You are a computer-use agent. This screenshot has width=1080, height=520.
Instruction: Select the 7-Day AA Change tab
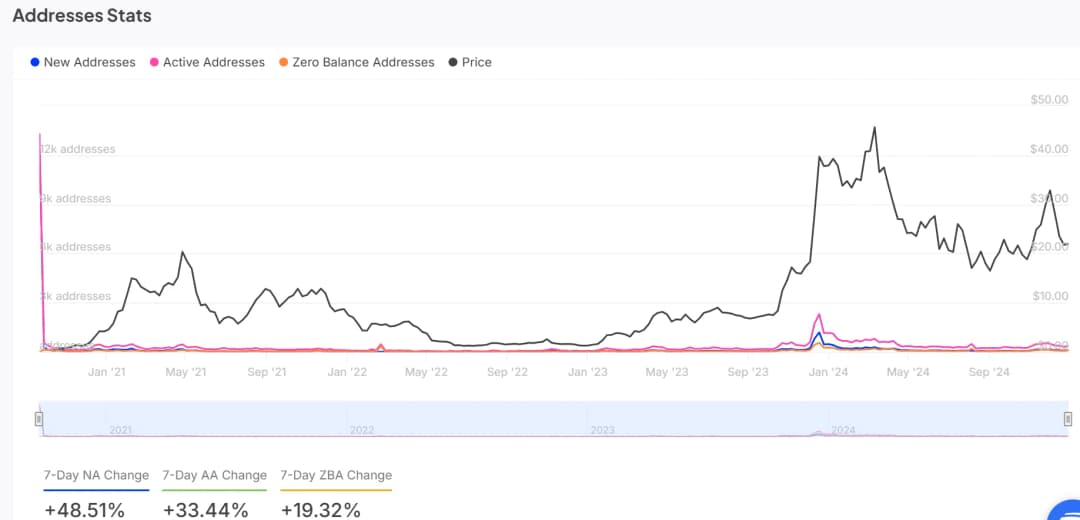coord(214,476)
